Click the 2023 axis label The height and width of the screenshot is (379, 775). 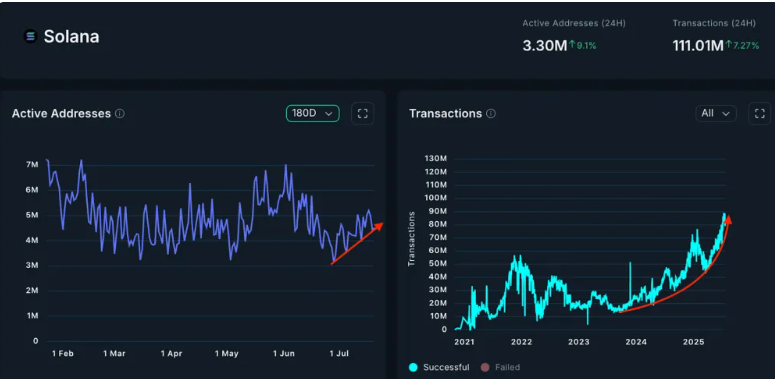pyautogui.click(x=578, y=342)
